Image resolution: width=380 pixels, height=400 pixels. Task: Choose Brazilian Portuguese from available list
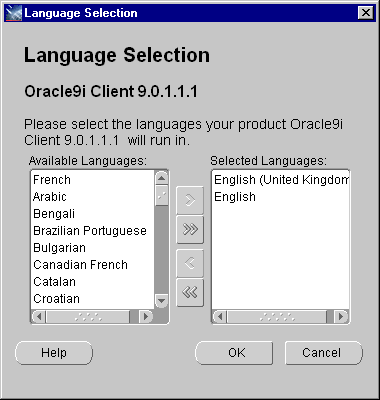coord(93,231)
